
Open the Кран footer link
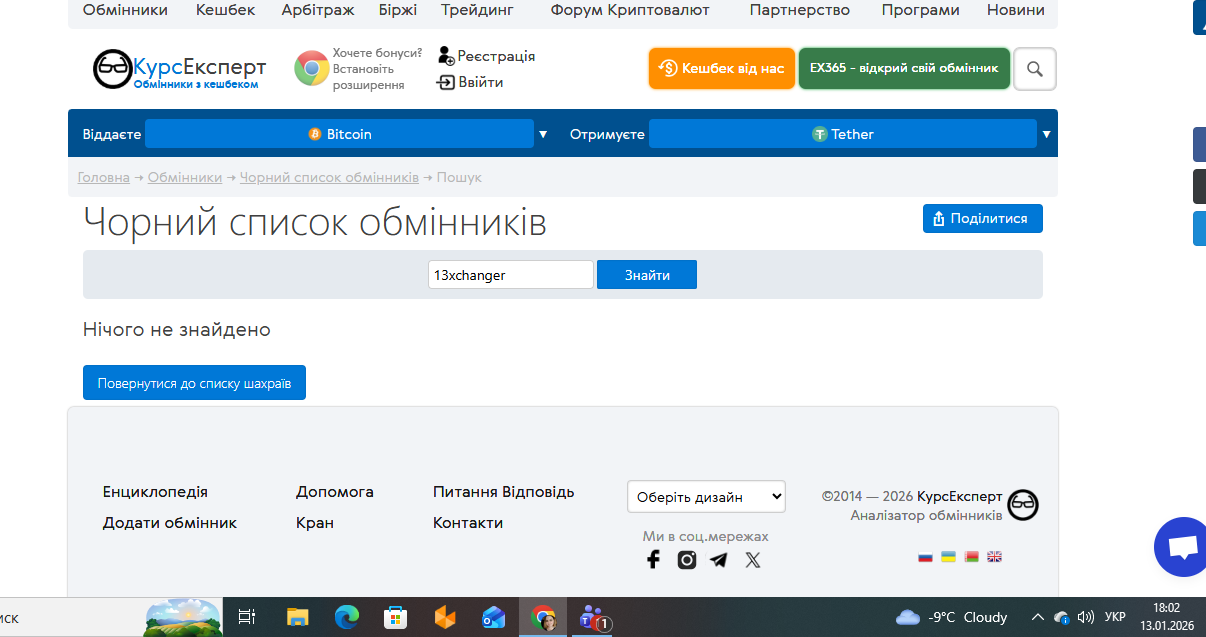pyautogui.click(x=315, y=523)
